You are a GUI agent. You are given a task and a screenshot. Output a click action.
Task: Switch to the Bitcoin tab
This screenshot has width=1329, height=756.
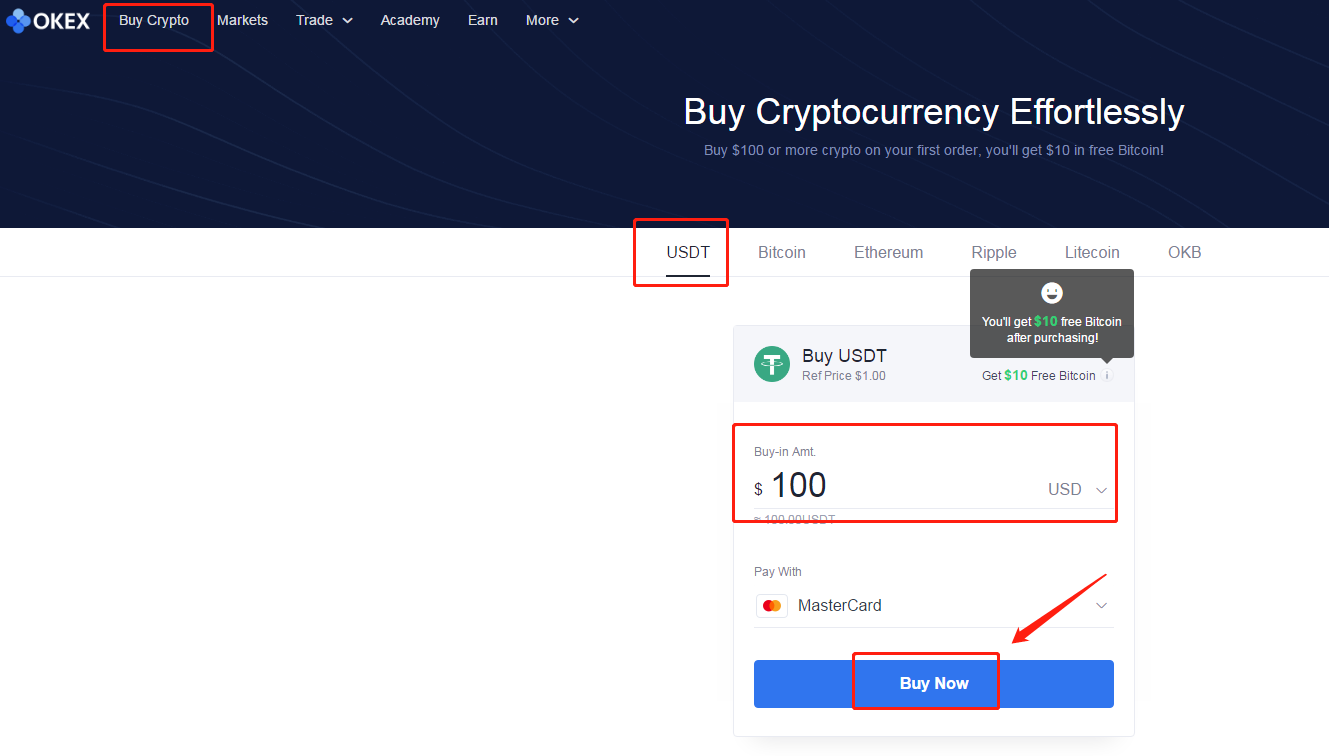tap(782, 252)
